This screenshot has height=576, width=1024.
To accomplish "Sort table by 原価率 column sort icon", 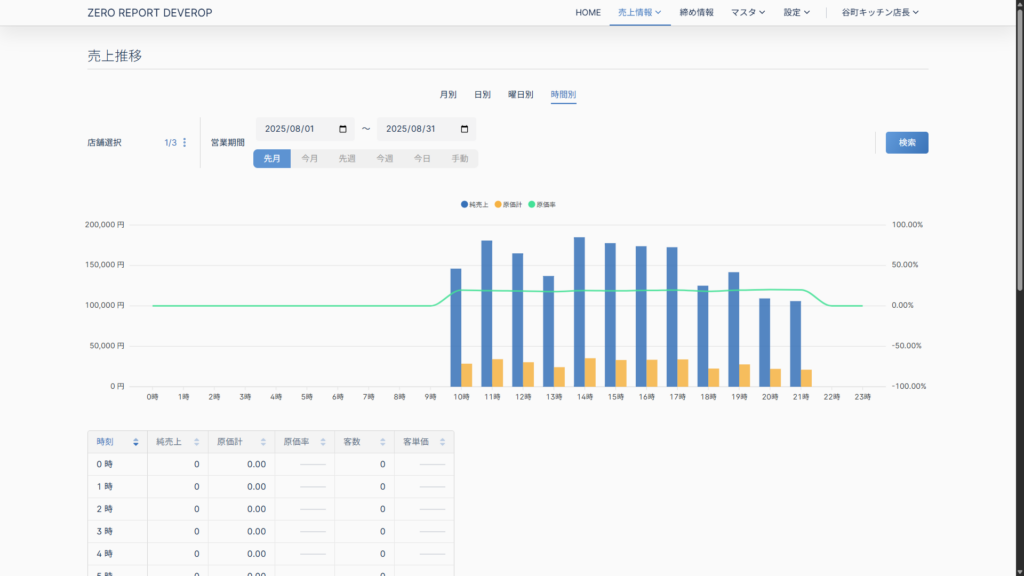I will click(322, 442).
